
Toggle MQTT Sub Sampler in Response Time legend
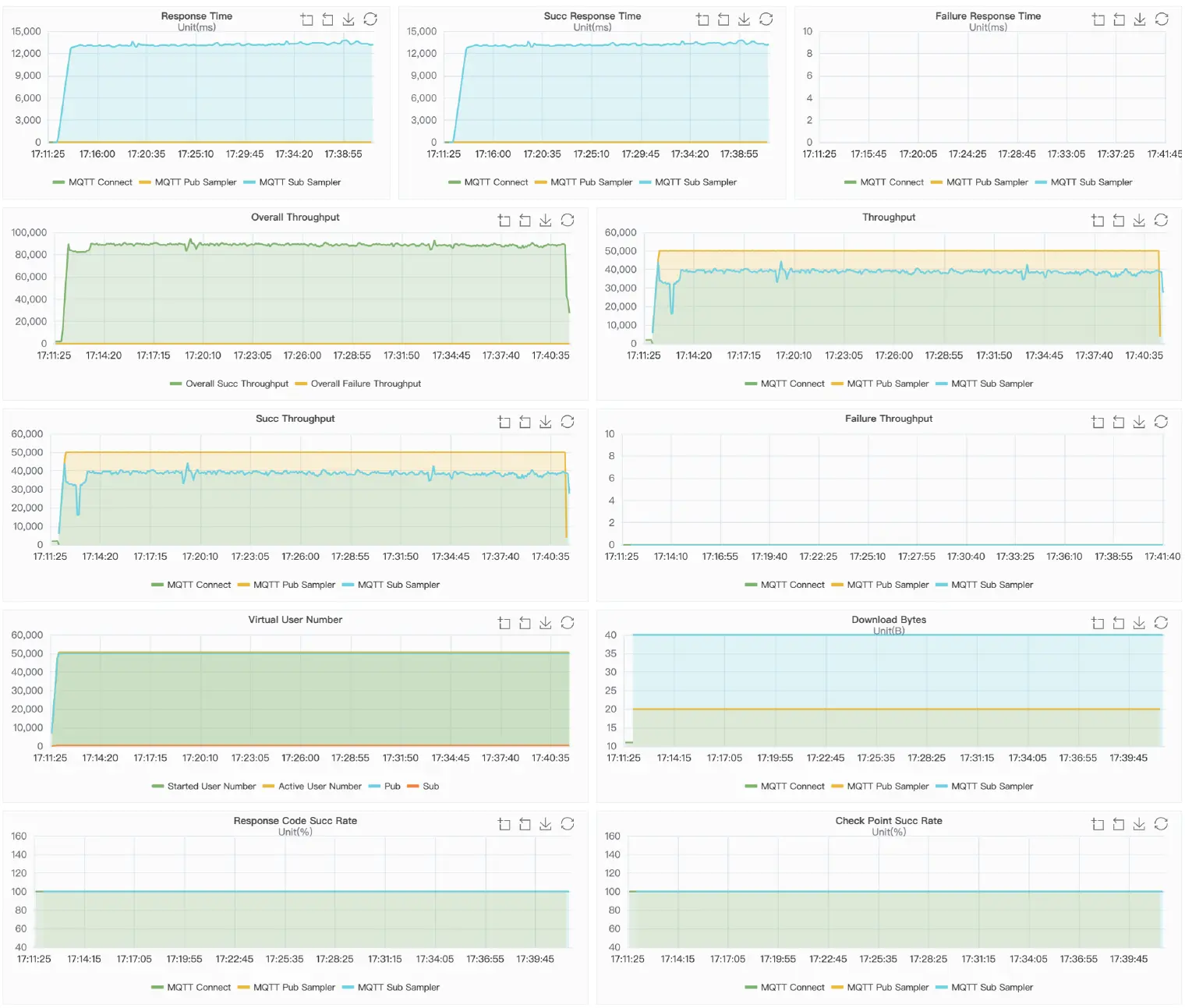tap(292, 182)
